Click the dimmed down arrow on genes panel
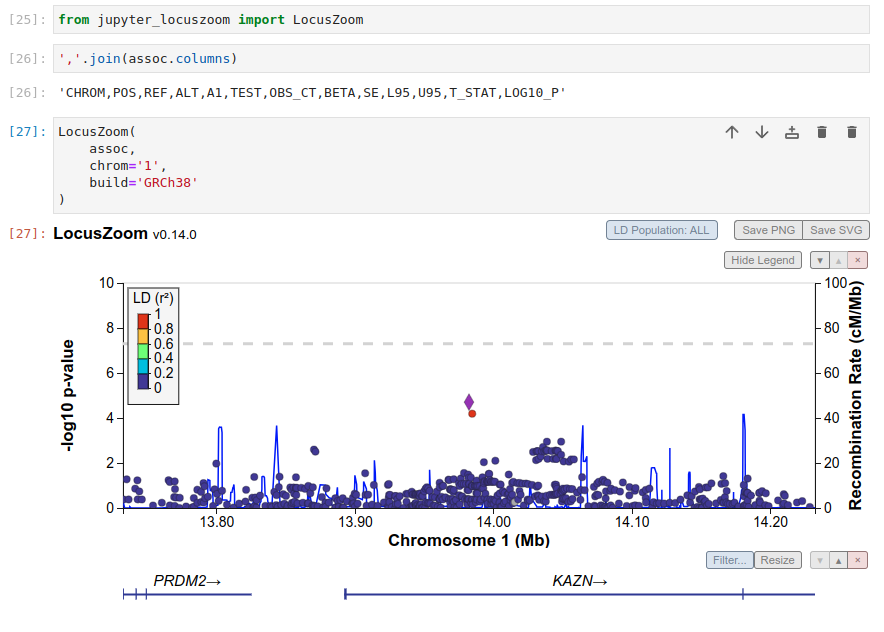 pyautogui.click(x=819, y=560)
